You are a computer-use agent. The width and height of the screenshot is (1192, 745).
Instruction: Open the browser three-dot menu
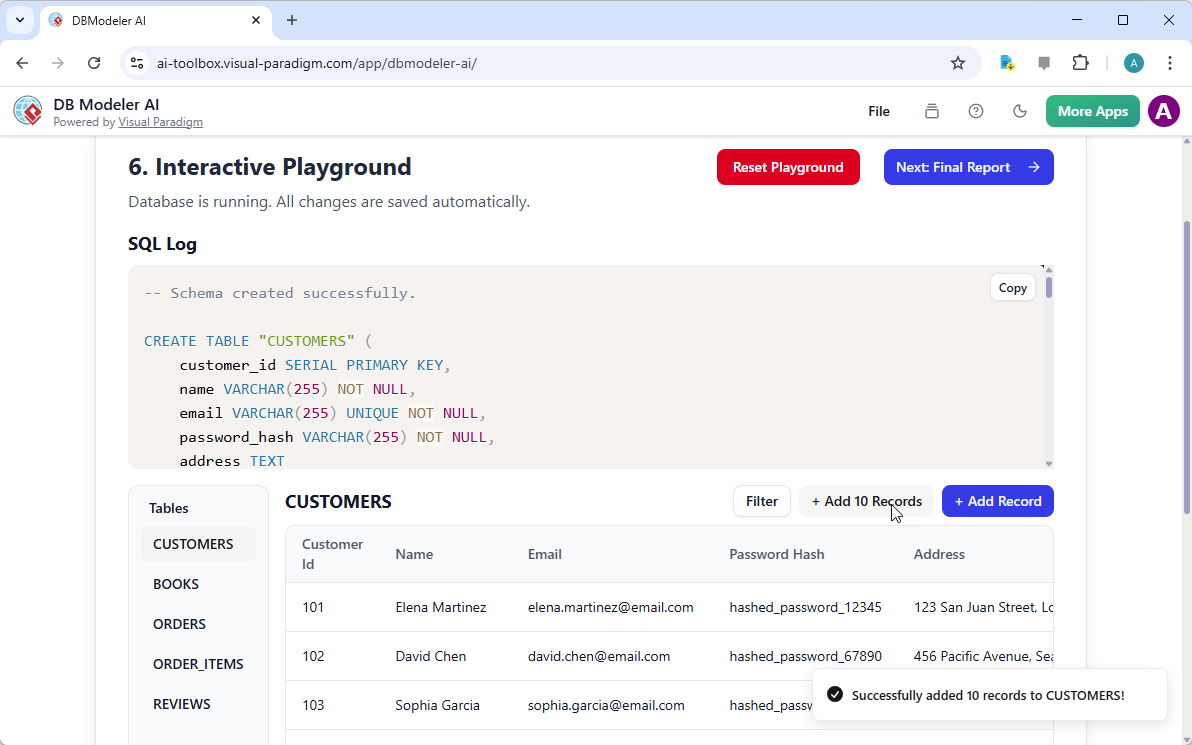tap(1170, 62)
